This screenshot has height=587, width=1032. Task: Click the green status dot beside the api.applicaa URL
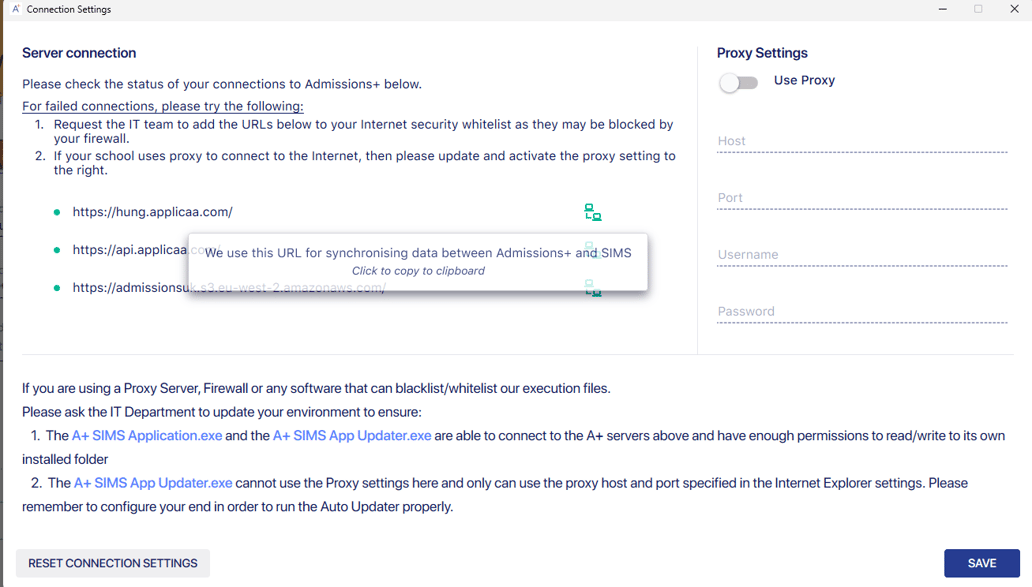(57, 250)
